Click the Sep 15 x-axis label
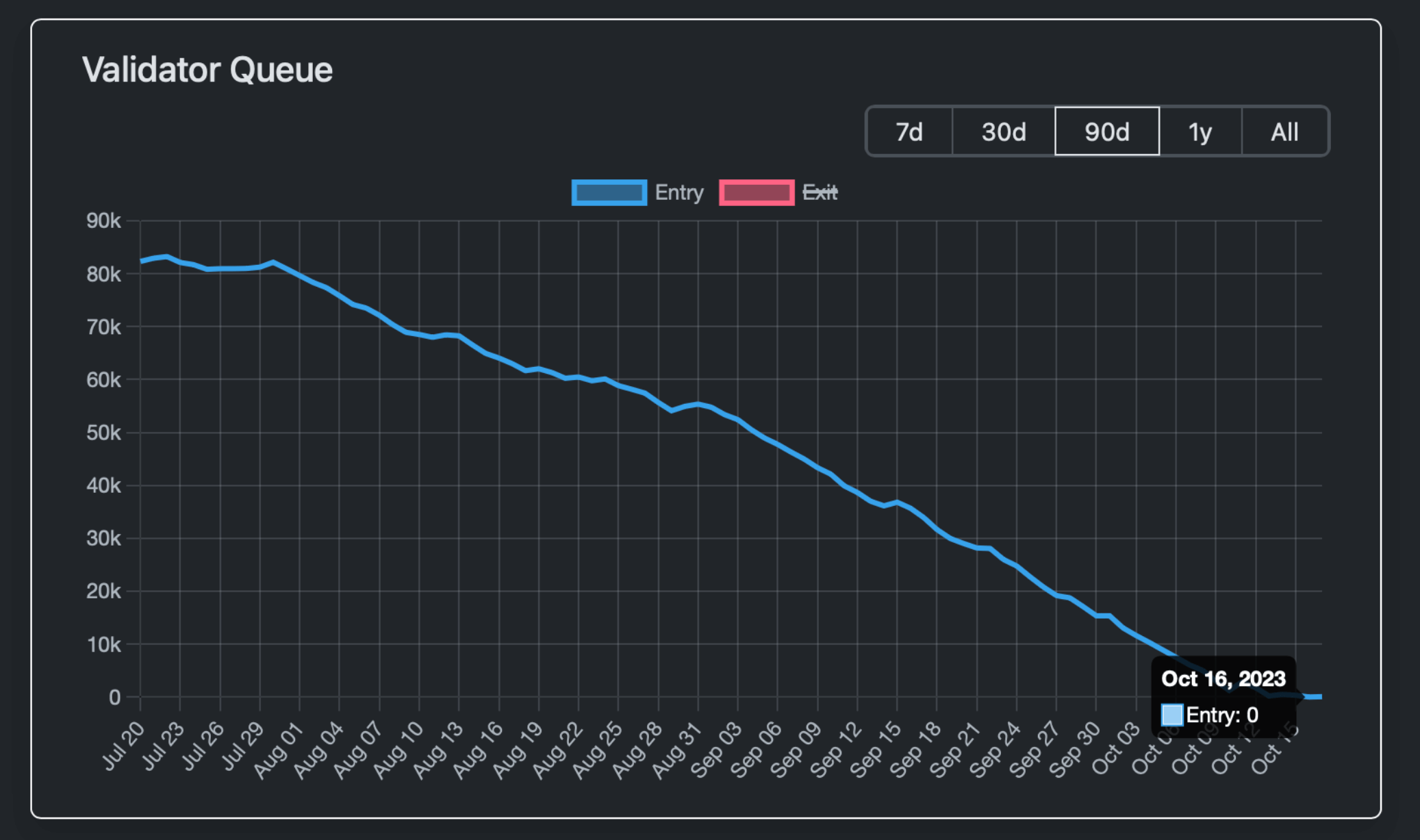1420x840 pixels. [876, 750]
